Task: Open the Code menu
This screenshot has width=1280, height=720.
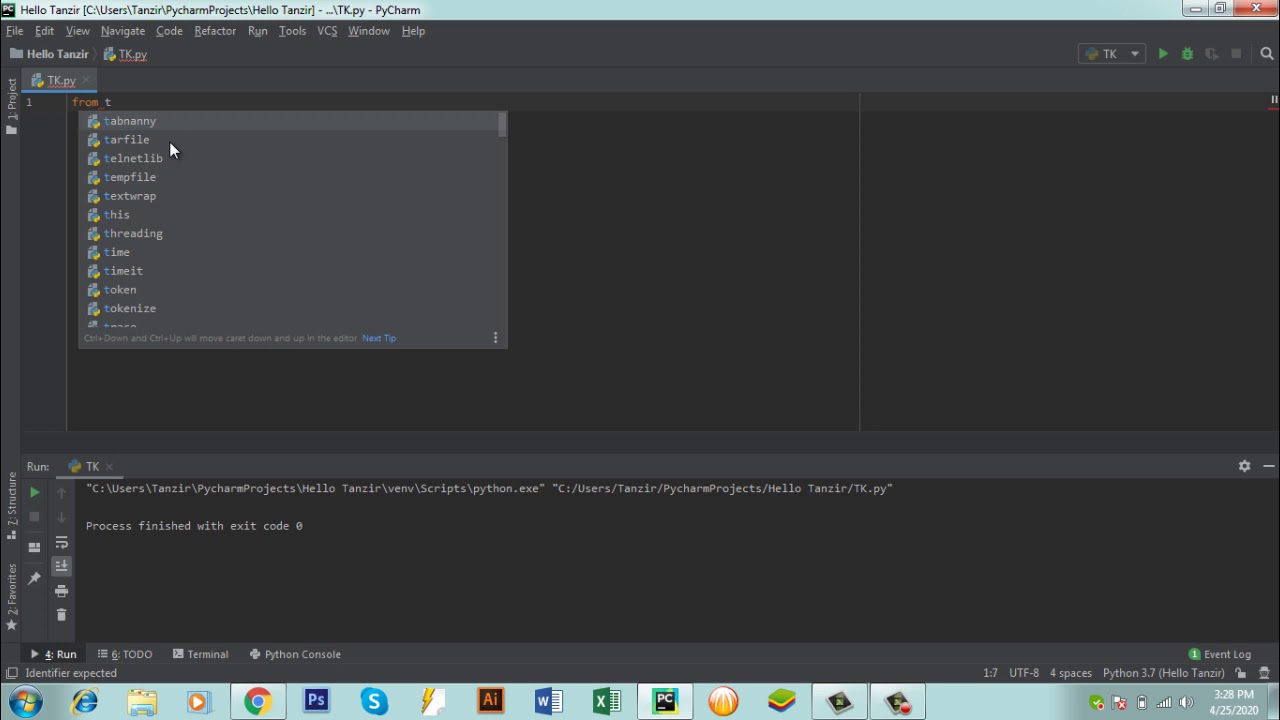Action: (169, 31)
